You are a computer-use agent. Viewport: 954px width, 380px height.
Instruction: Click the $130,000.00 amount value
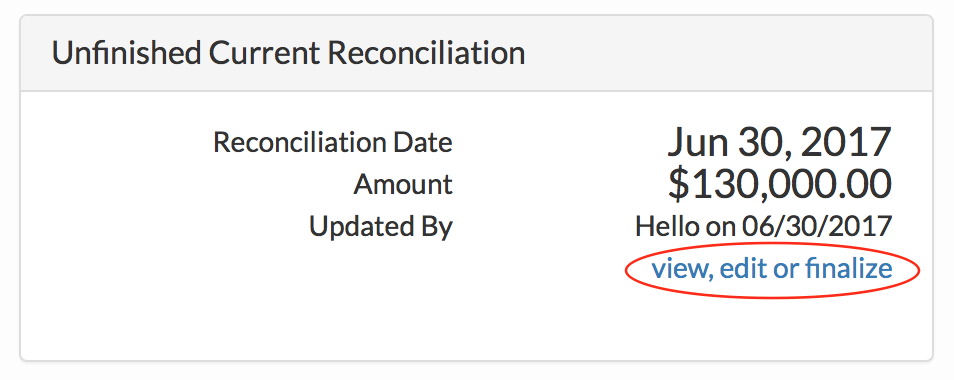779,184
